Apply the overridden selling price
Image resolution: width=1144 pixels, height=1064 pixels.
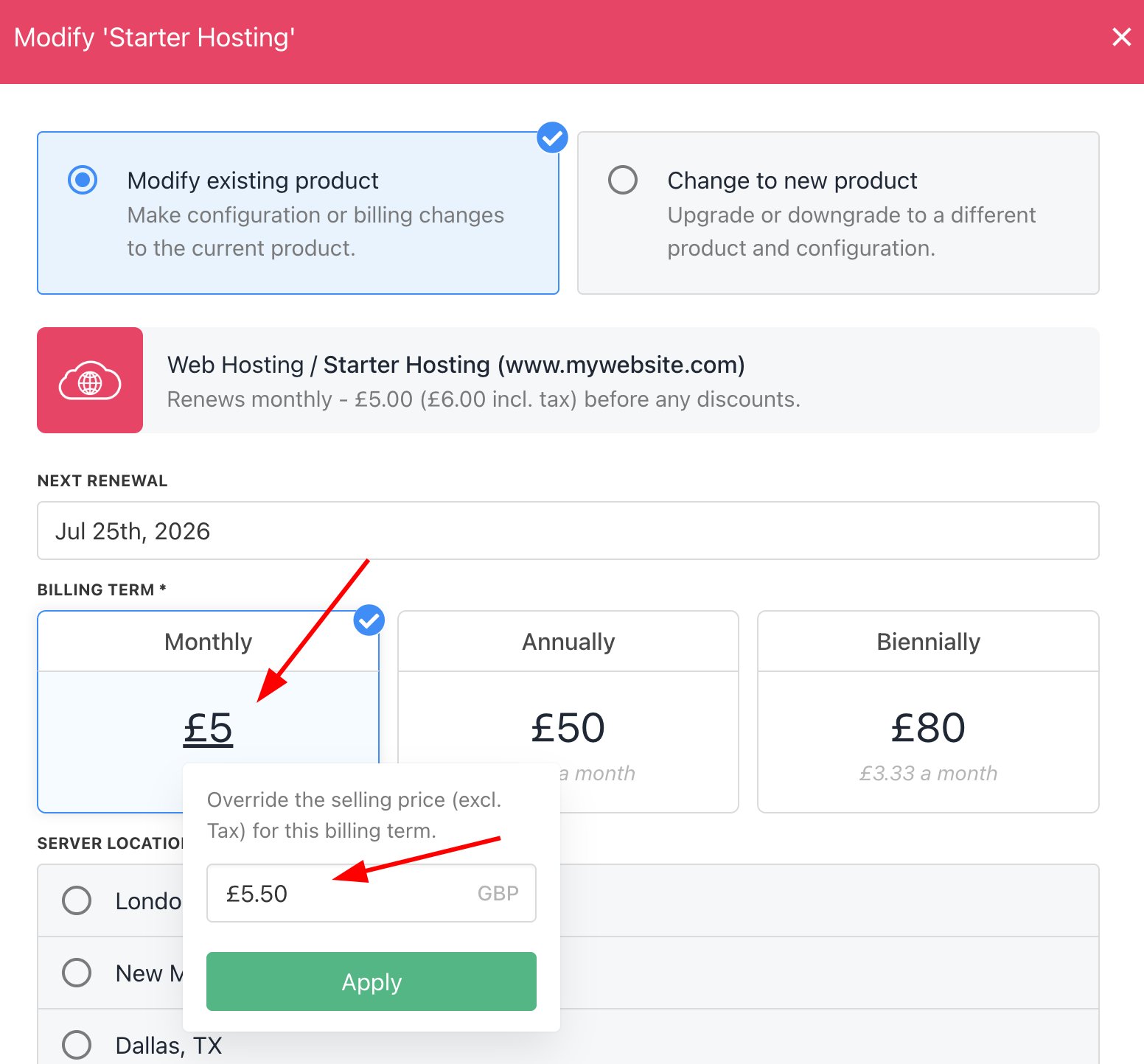pos(372,981)
